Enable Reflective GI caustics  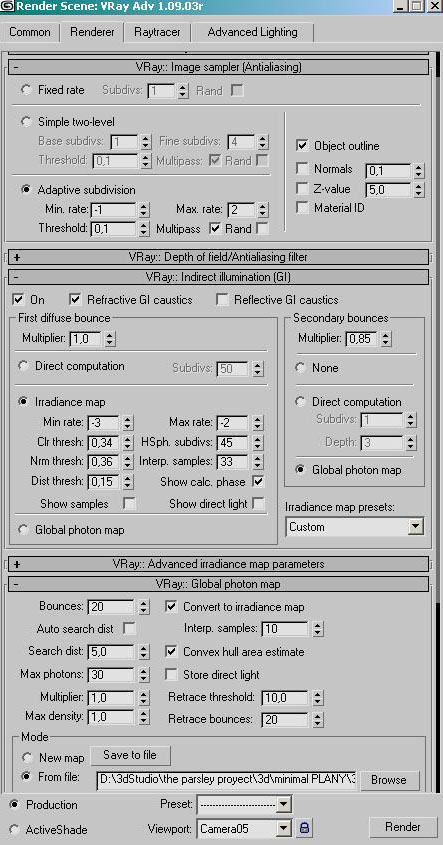222,299
